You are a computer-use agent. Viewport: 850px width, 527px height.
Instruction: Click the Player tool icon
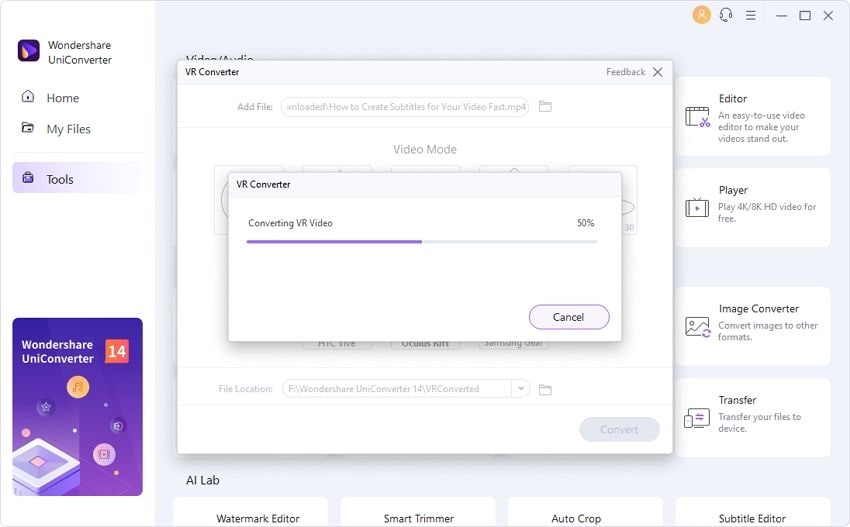[697, 207]
